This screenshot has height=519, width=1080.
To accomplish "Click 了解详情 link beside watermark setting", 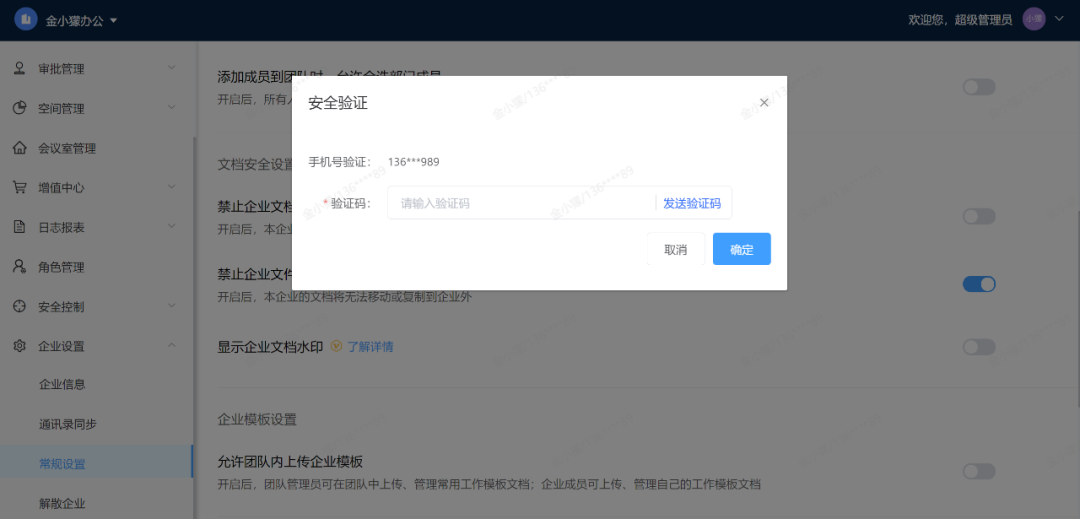I will coord(370,346).
